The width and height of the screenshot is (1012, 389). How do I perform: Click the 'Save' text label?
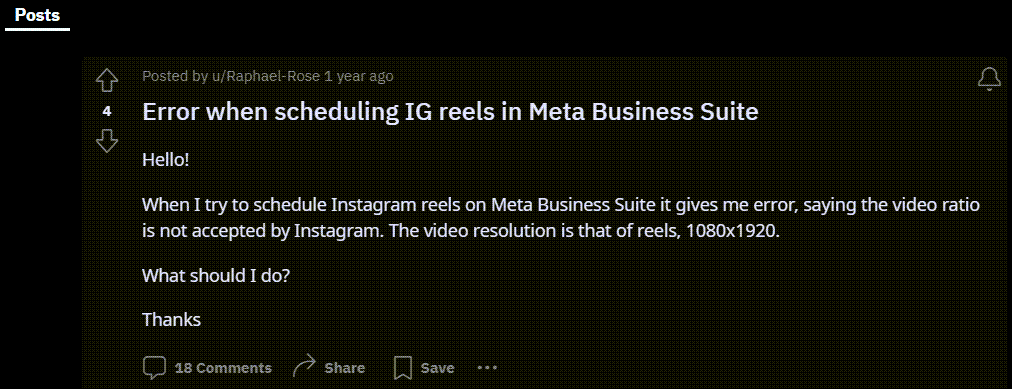(x=438, y=368)
